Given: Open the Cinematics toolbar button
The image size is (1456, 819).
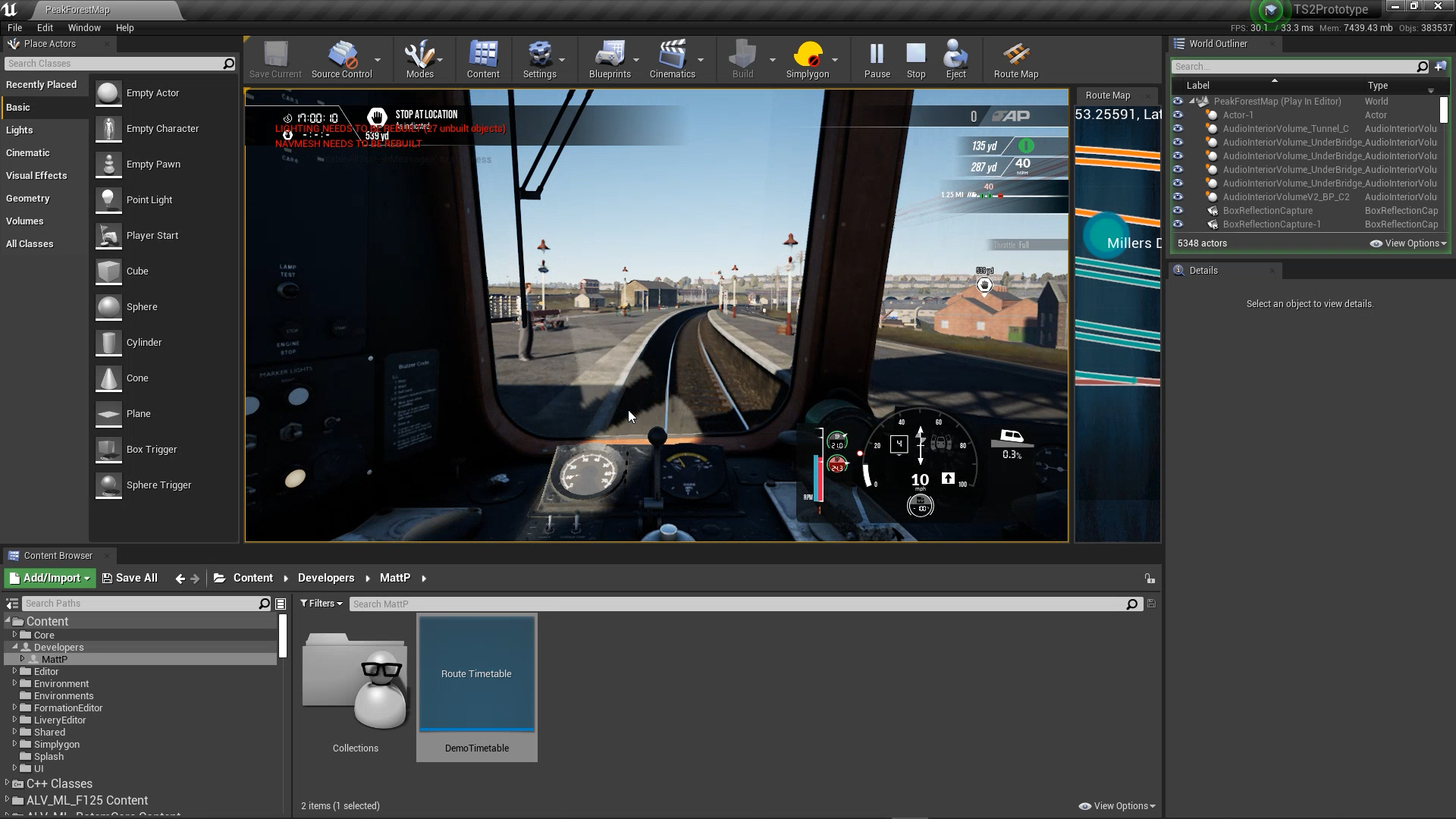Looking at the screenshot, I should tap(671, 60).
